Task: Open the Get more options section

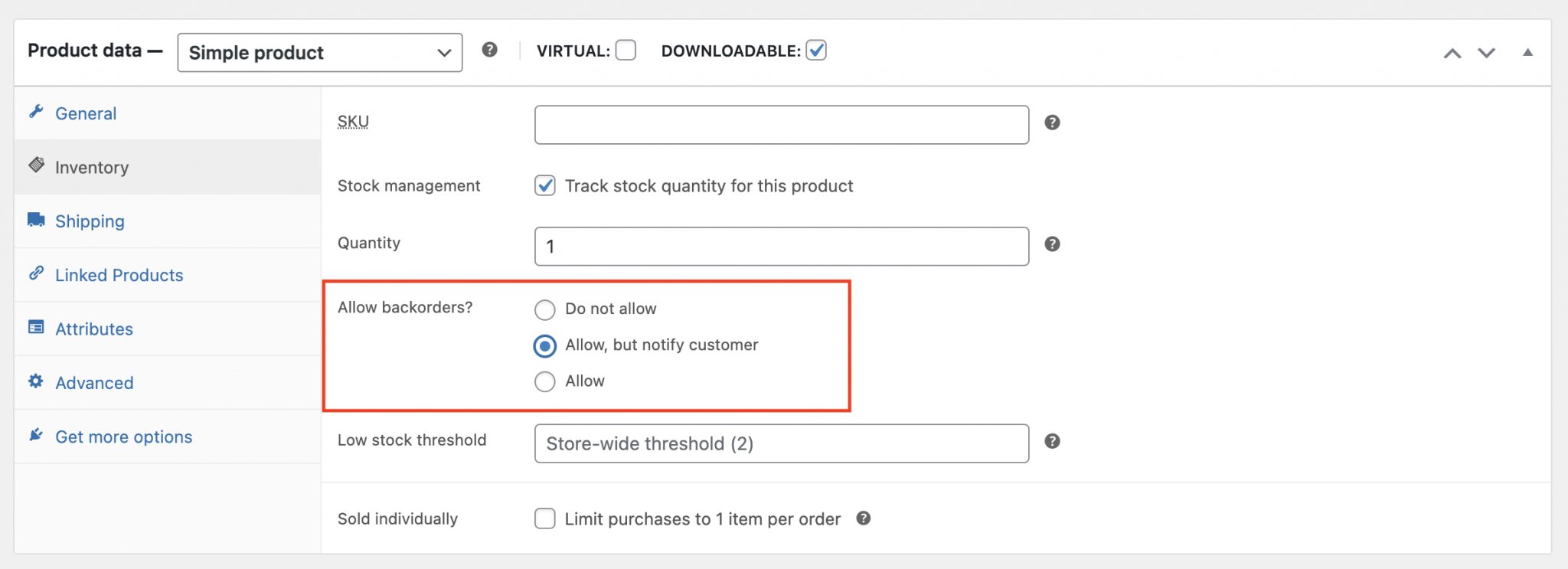Action: pyautogui.click(x=123, y=436)
